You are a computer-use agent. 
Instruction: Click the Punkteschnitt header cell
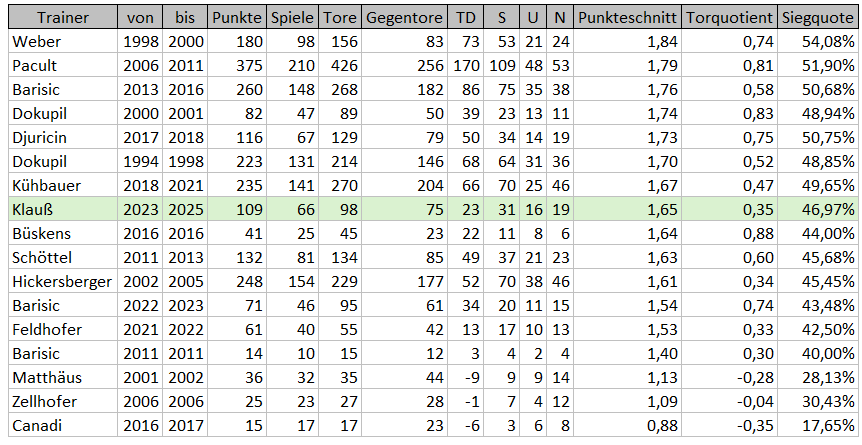627,18
